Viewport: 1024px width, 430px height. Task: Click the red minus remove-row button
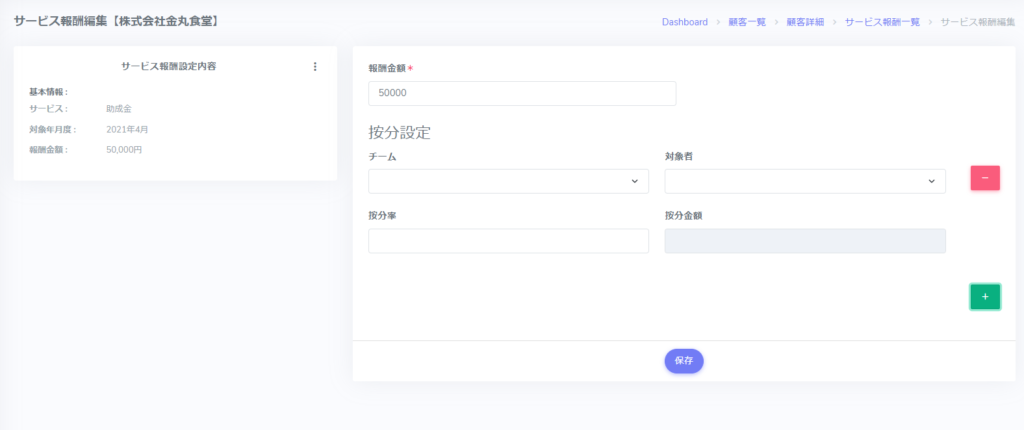984,178
